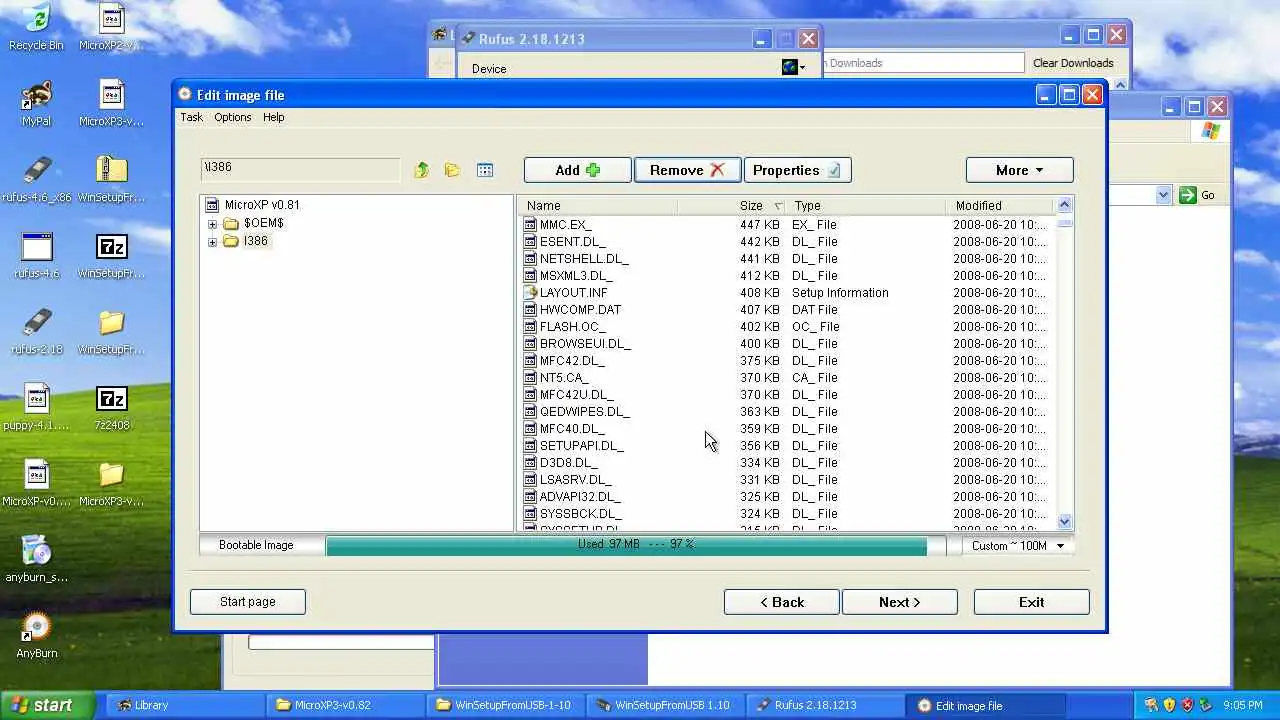Open the Task menu
The height and width of the screenshot is (720, 1280).
coord(191,117)
